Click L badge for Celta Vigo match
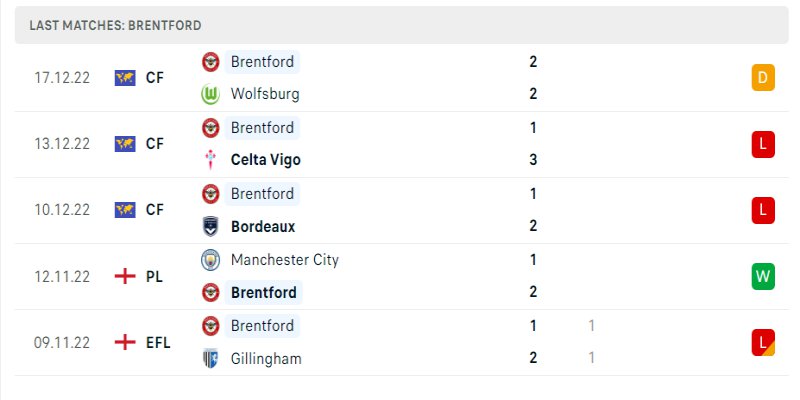 click(x=763, y=144)
